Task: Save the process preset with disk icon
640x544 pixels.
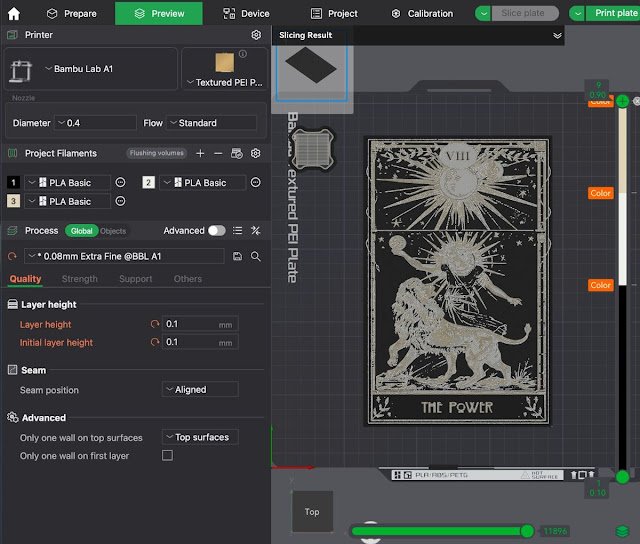Action: 237,256
